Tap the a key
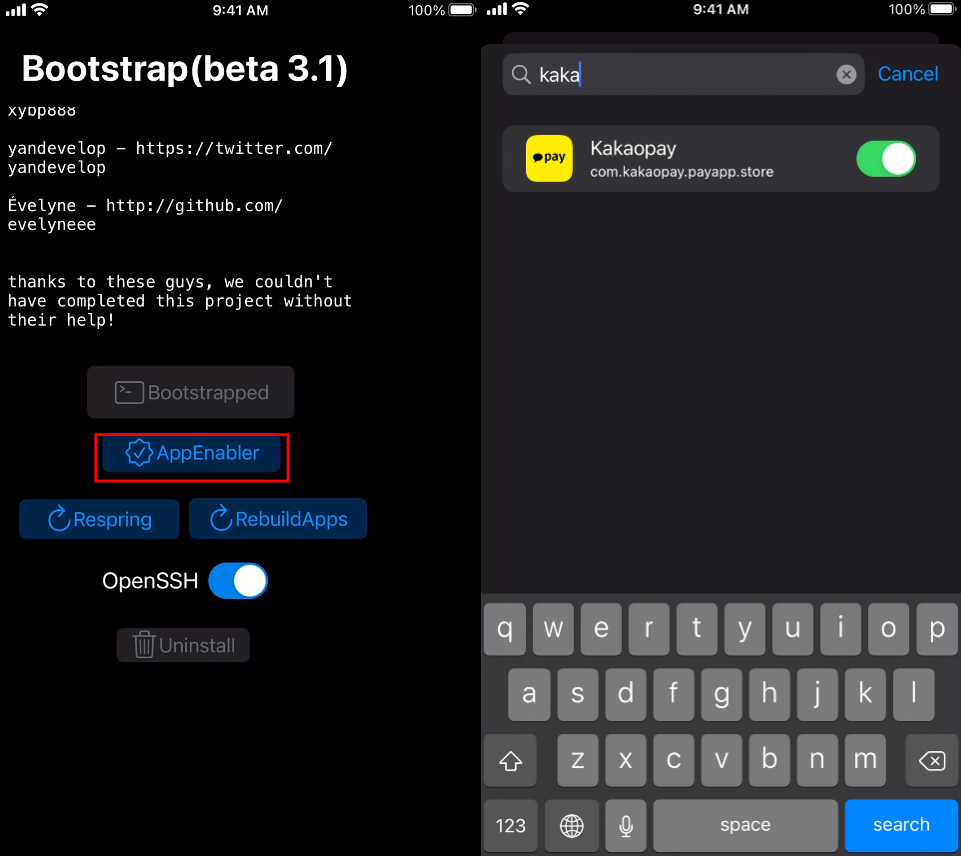The height and width of the screenshot is (856, 961). click(529, 694)
